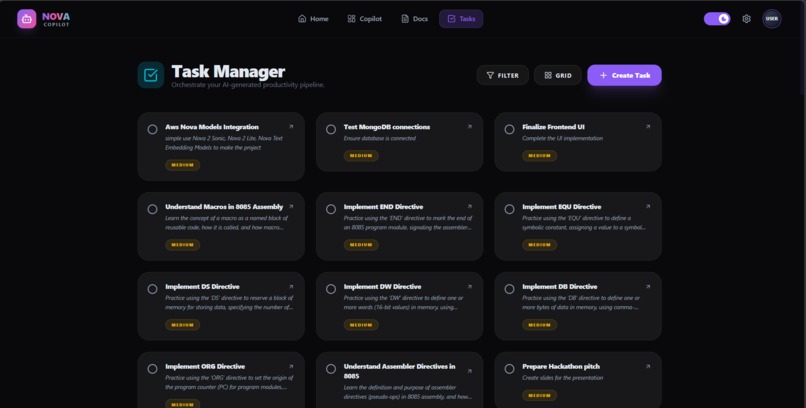Click MEDIUM badge on Aws Nova Models
The height and width of the screenshot is (408, 806).
point(182,165)
